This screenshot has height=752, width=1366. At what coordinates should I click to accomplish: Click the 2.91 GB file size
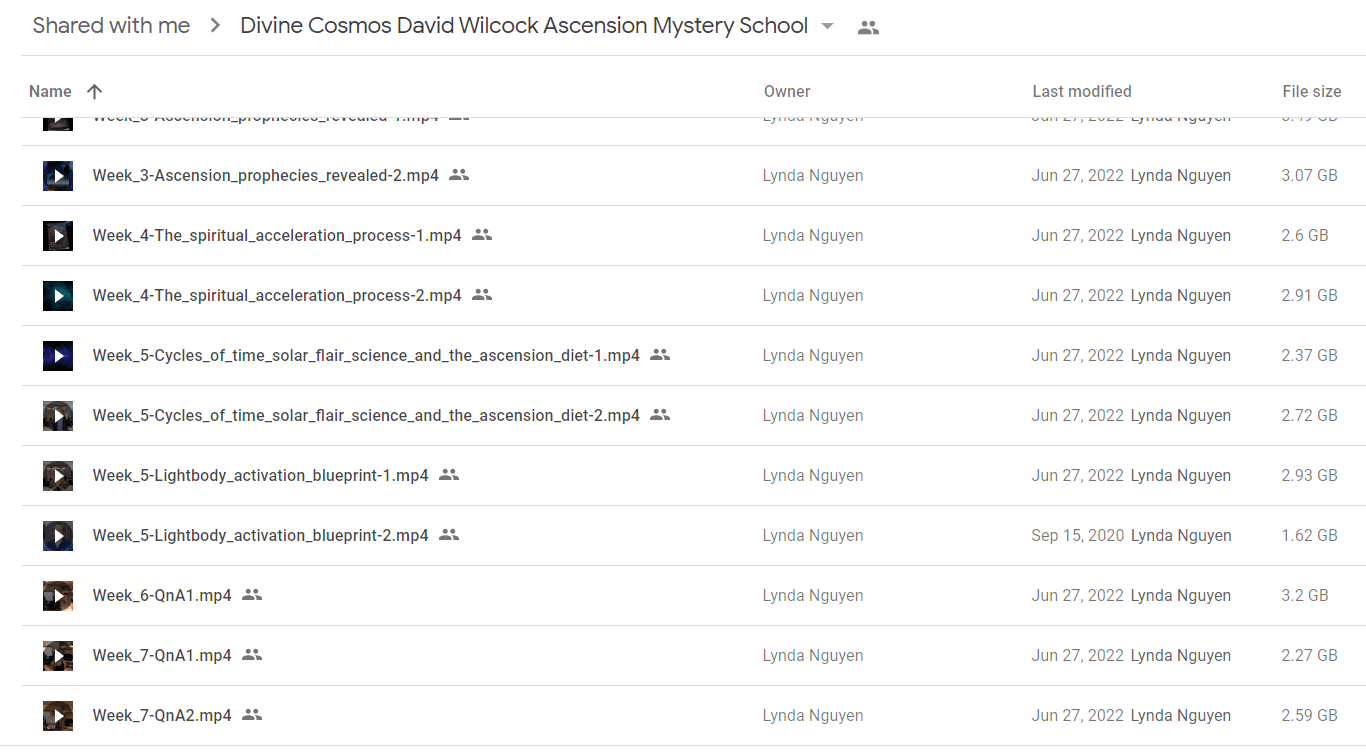click(1309, 296)
